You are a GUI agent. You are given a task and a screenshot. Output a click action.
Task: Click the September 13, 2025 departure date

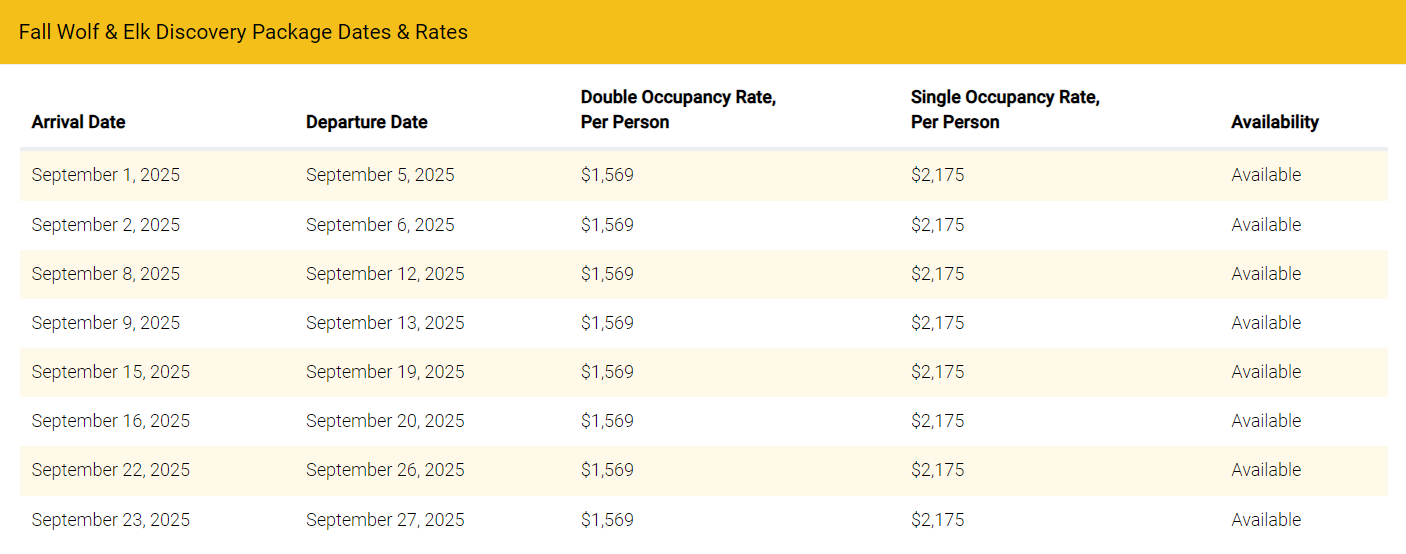coord(385,323)
